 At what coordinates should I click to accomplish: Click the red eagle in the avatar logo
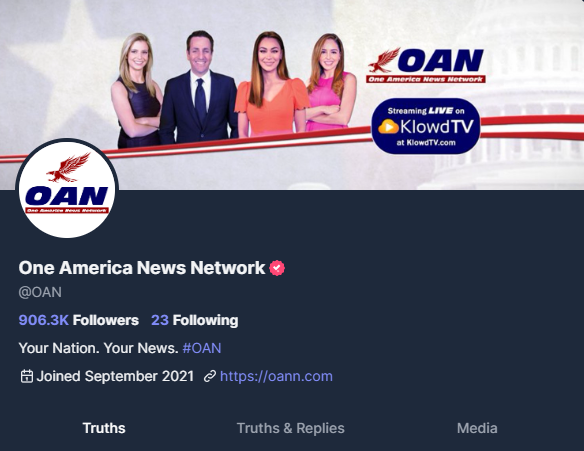pos(69,167)
